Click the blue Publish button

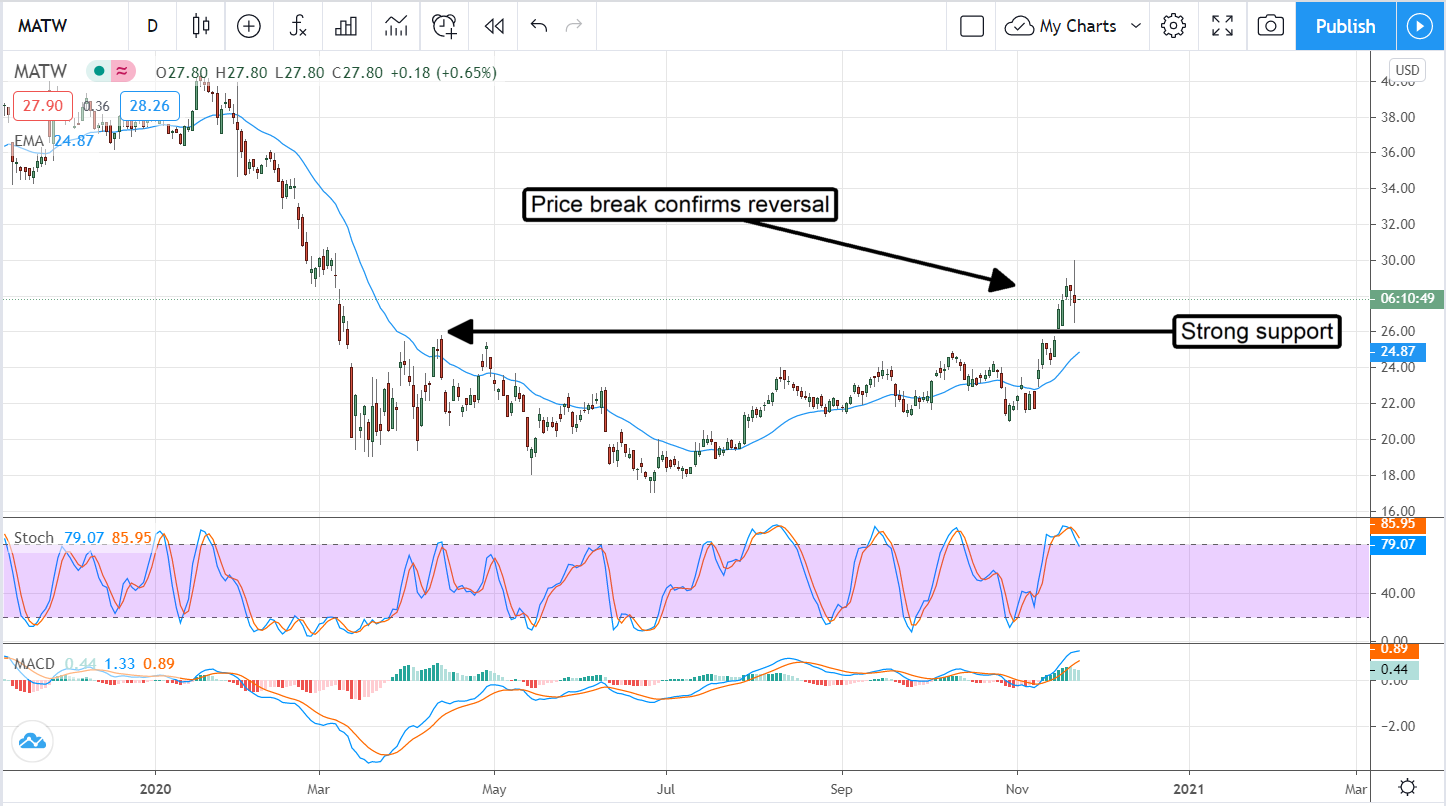coord(1345,27)
